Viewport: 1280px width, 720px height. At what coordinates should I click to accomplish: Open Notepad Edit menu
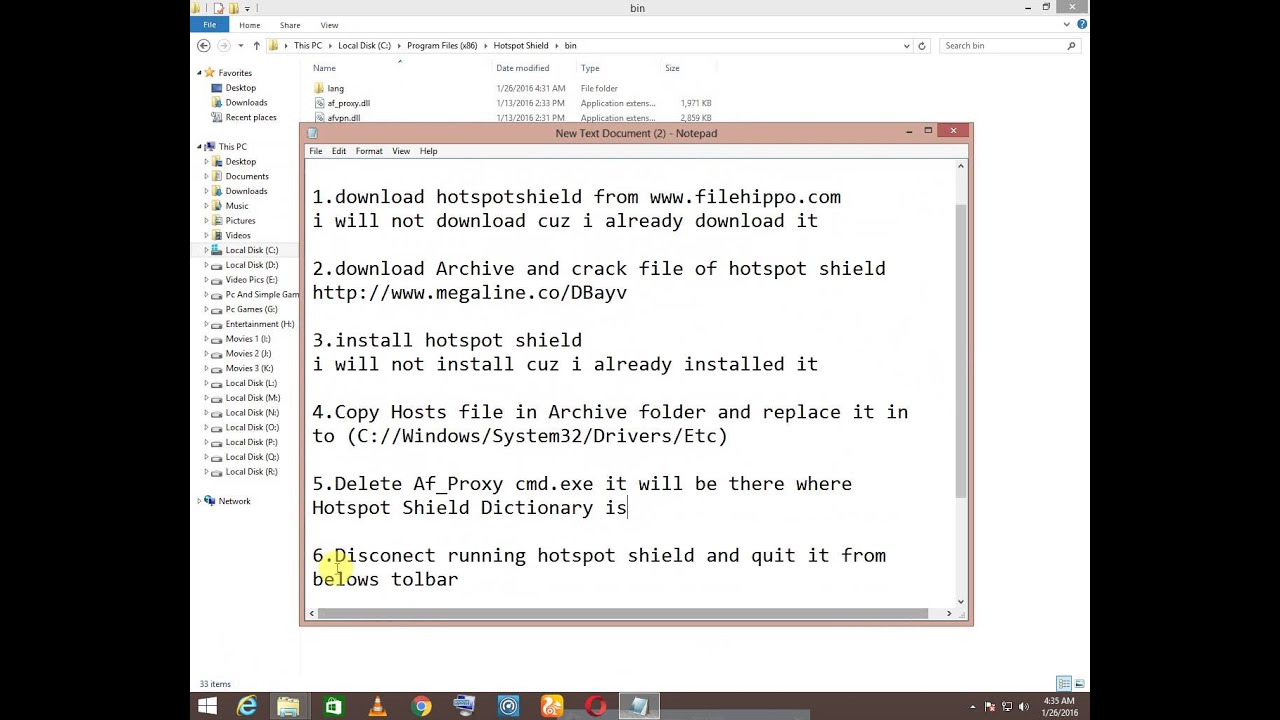pyautogui.click(x=339, y=151)
